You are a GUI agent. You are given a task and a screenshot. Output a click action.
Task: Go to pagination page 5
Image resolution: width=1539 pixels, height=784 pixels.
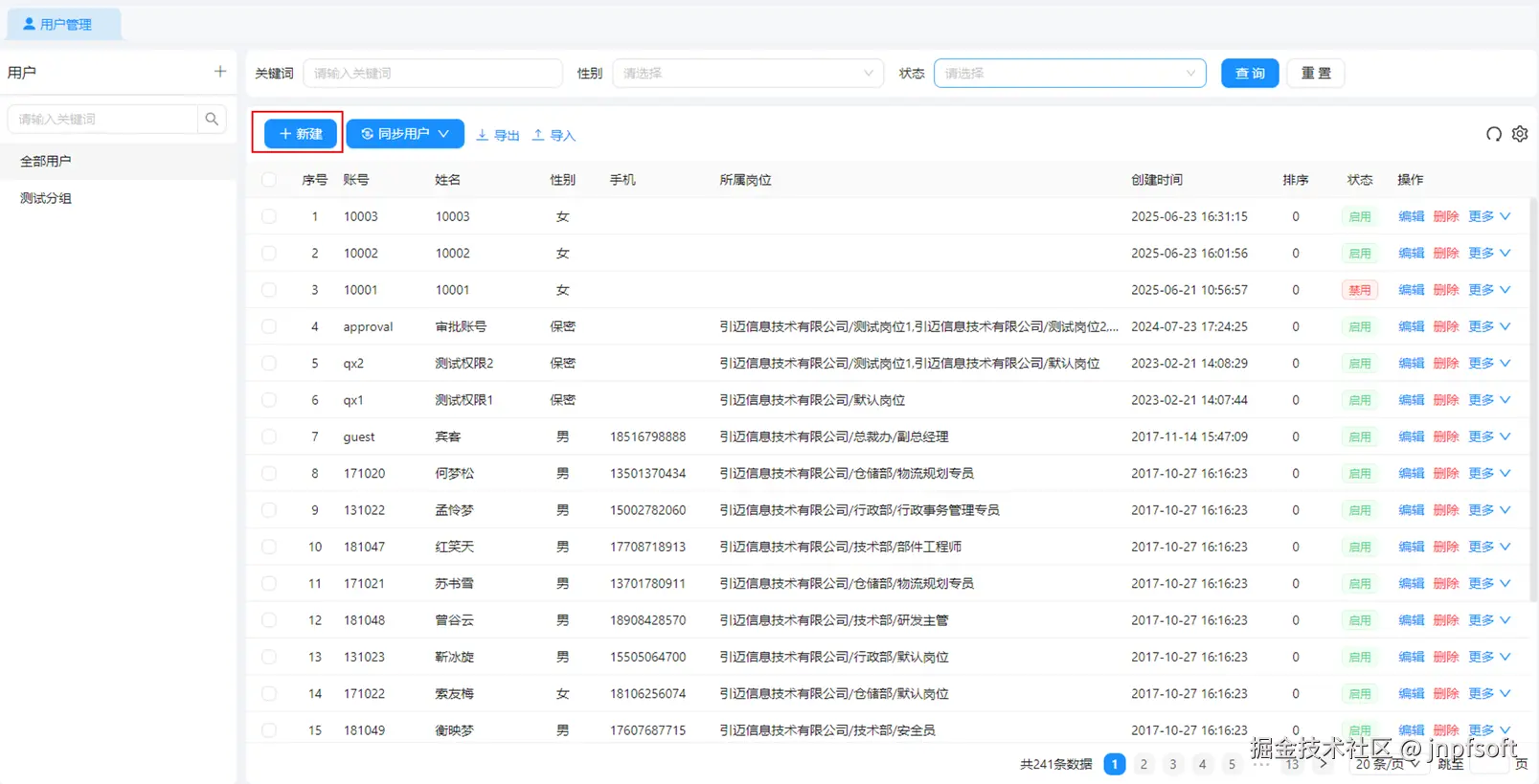(x=1232, y=764)
